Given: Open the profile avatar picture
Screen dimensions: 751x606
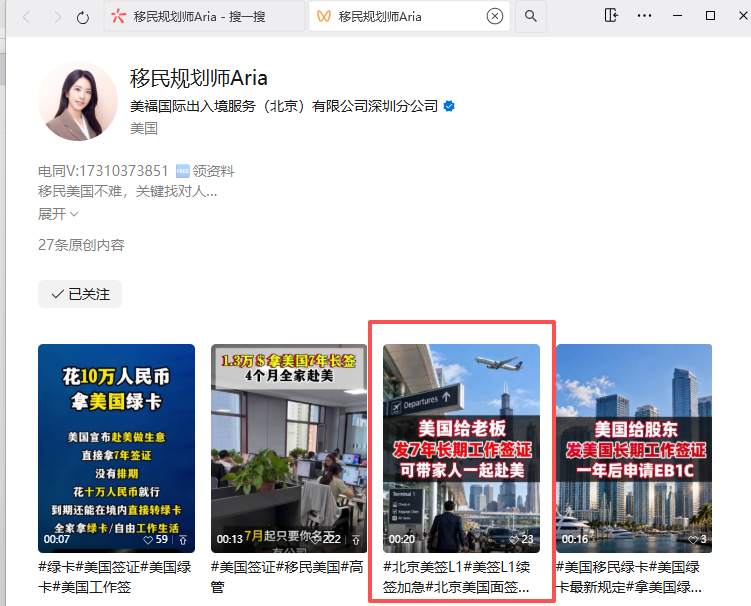Looking at the screenshot, I should coord(78,101).
